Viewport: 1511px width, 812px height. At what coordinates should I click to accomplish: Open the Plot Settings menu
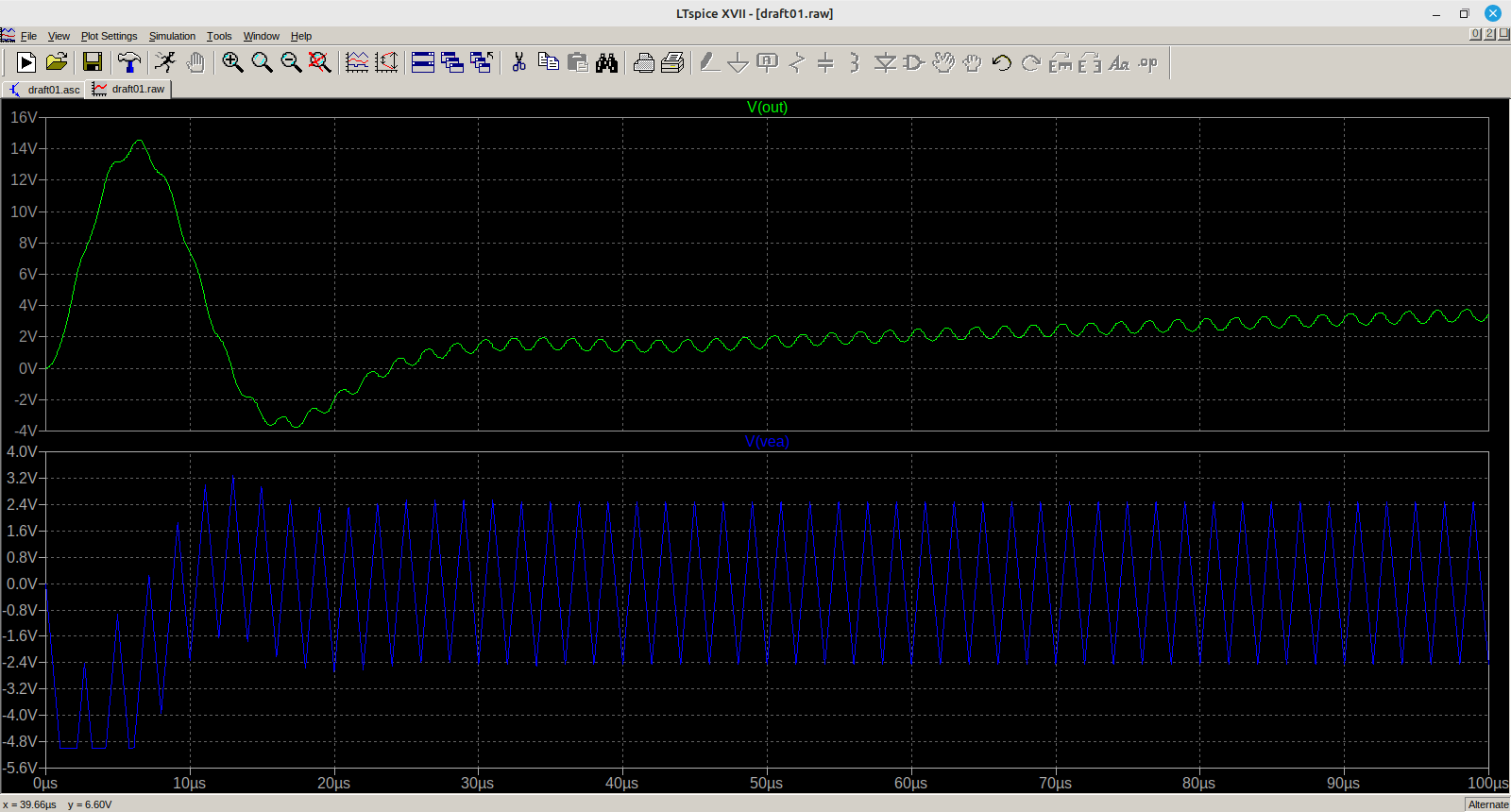coord(109,36)
